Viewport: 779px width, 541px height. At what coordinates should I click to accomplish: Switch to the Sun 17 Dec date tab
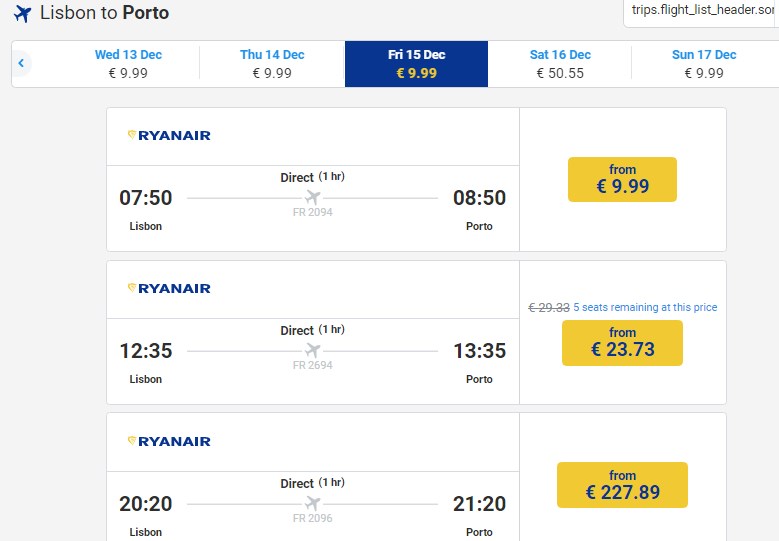coord(704,64)
